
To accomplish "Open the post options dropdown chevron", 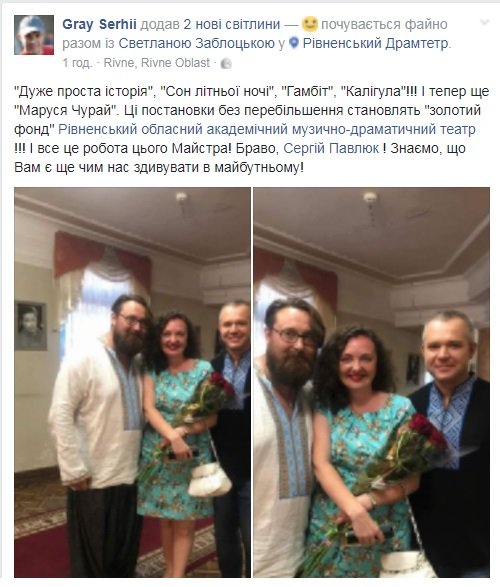I will [x=485, y=23].
